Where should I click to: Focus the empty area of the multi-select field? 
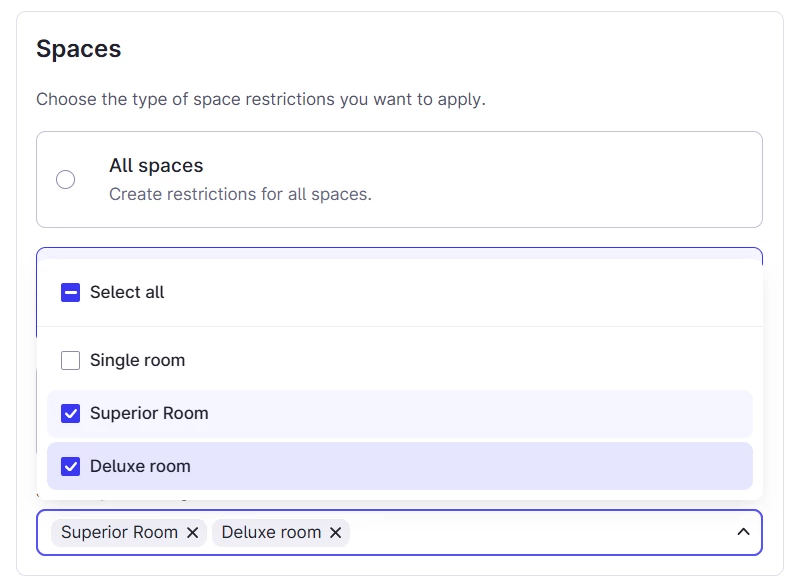(540, 533)
